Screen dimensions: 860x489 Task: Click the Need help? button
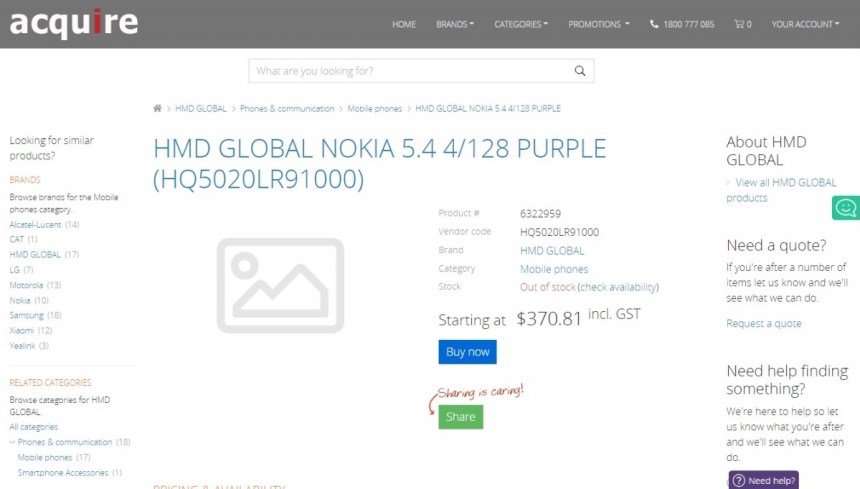tap(763, 480)
